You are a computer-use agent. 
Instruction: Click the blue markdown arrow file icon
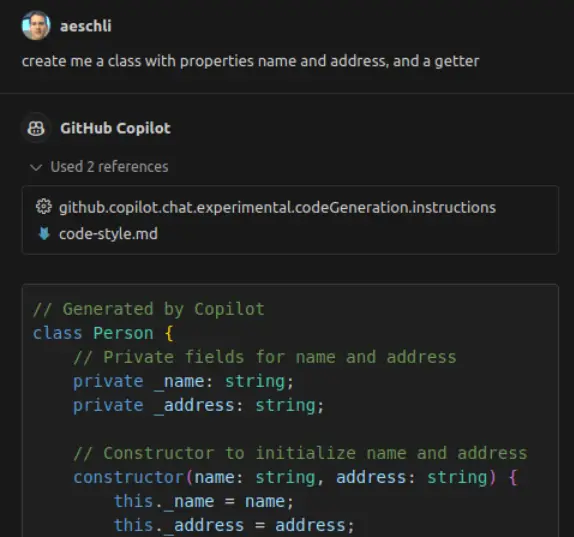[44, 233]
